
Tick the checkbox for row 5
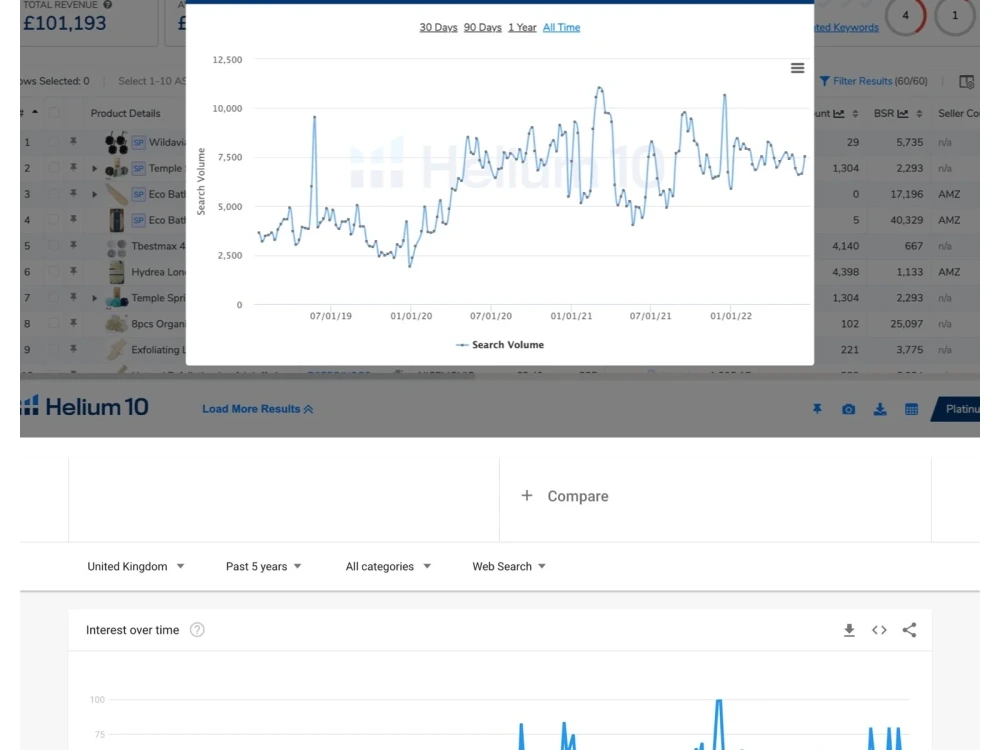[54, 246]
